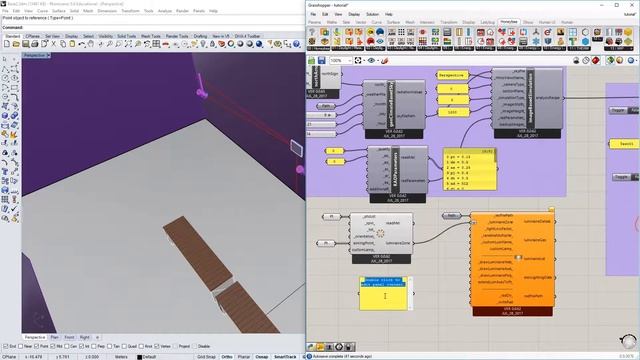Click the Paste clipboard icon in Rhino toolbar
This screenshot has width=640, height=360.
click(x=72, y=44)
